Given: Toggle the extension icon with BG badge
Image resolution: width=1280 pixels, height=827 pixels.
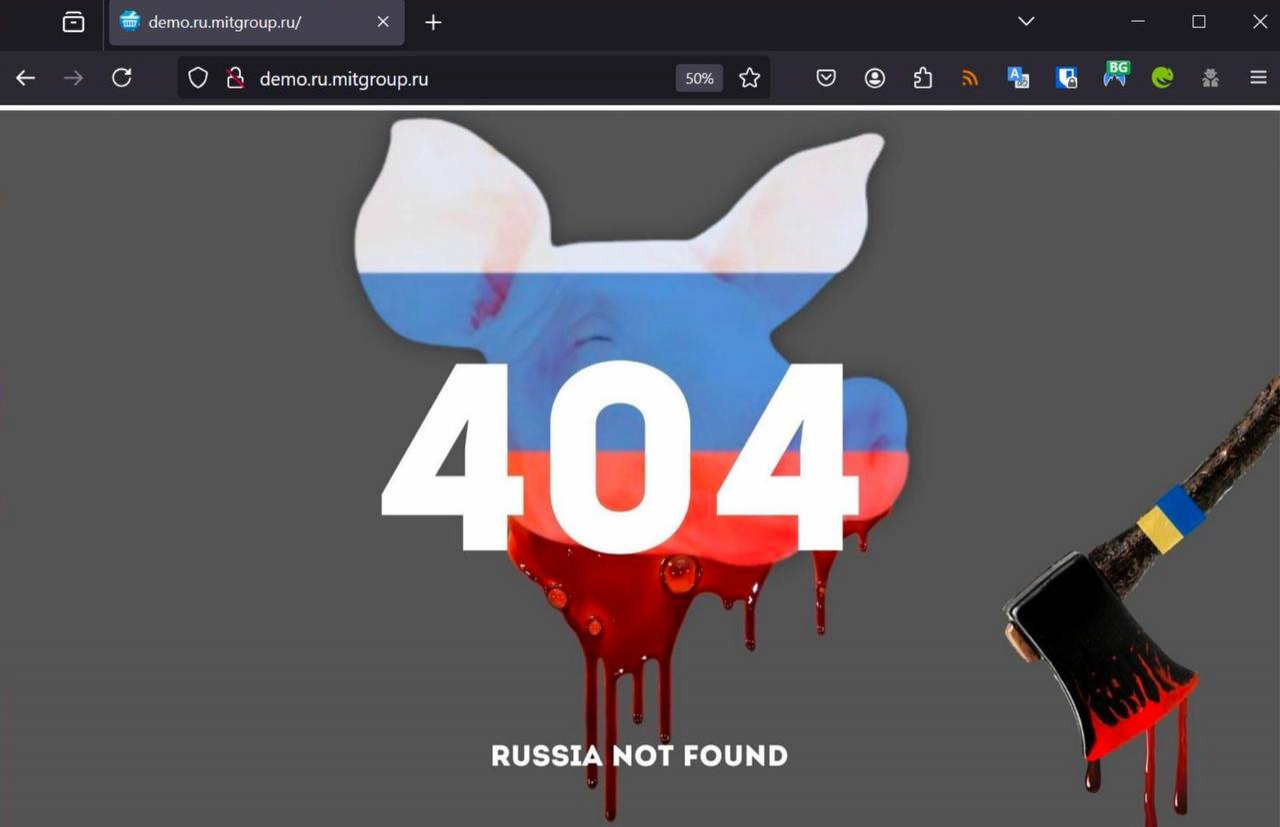Looking at the screenshot, I should (1115, 76).
